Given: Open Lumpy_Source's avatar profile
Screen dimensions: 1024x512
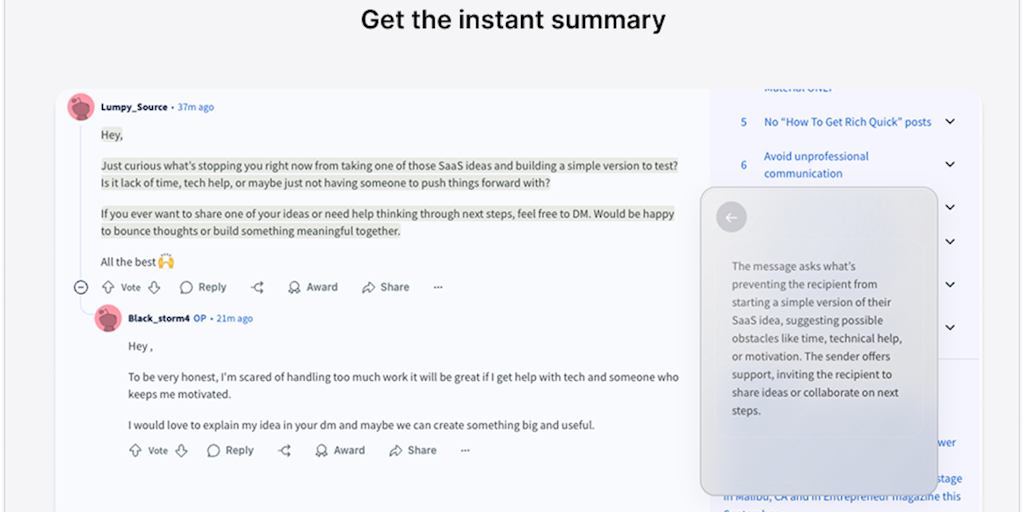Looking at the screenshot, I should [x=81, y=107].
